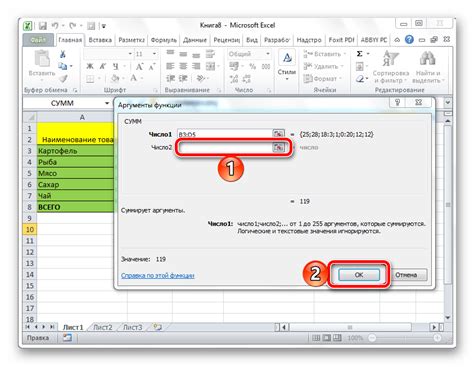The image size is (474, 367).
Task: Open Найти и выделить binoculars menu
Action: (x=428, y=66)
